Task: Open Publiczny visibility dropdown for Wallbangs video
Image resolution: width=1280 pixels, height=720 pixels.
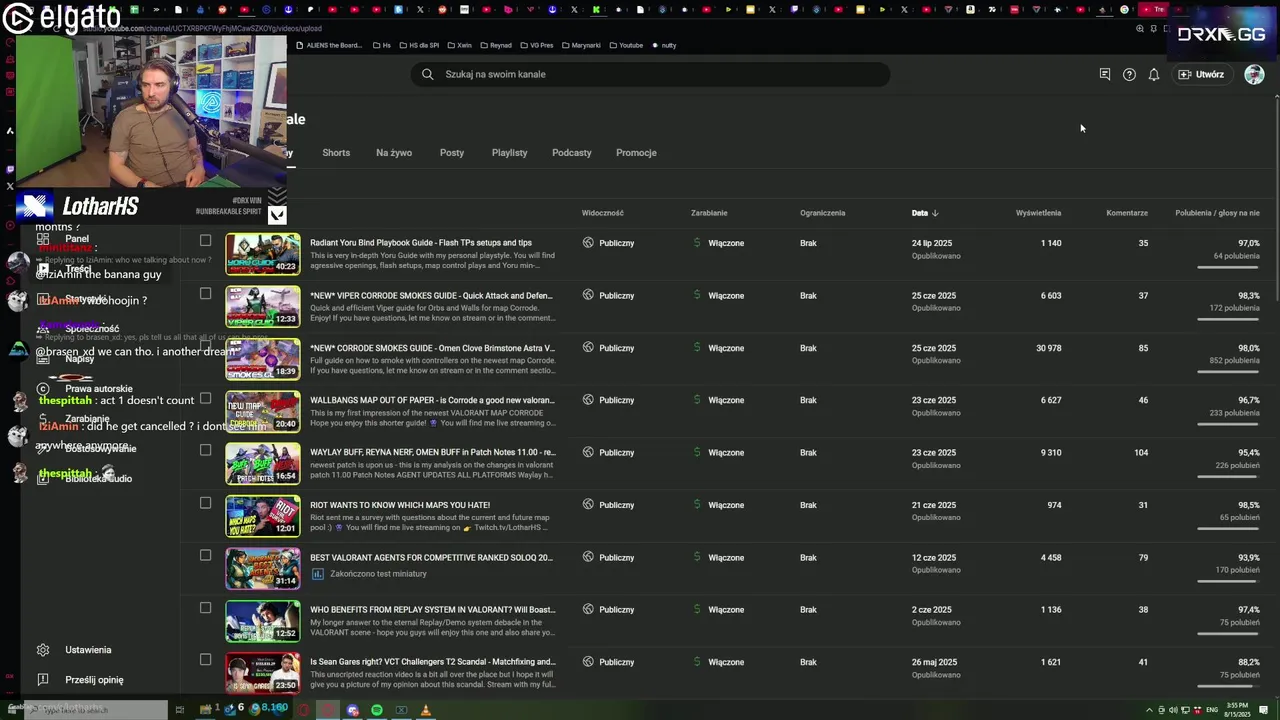Action: click(616, 400)
